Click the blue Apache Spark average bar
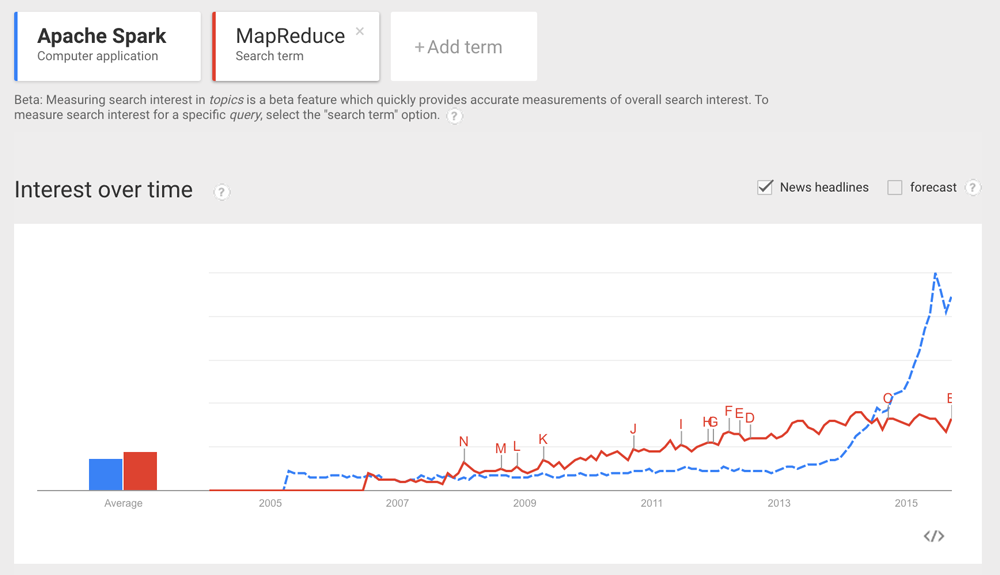1000x575 pixels. [x=106, y=474]
